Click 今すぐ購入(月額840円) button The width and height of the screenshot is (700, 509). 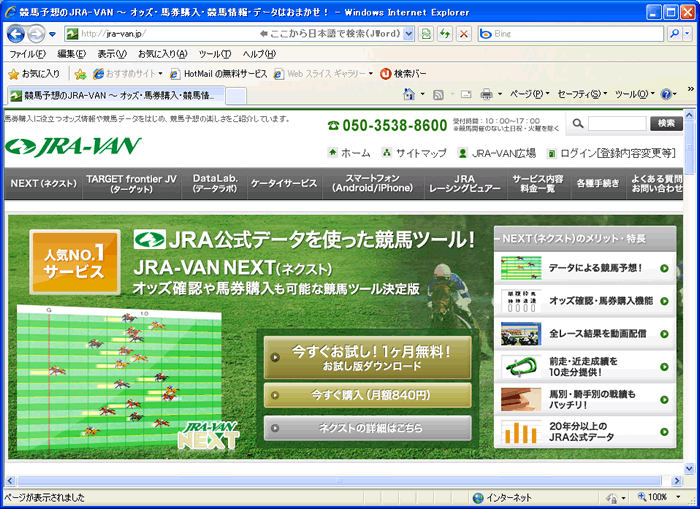(x=367, y=395)
